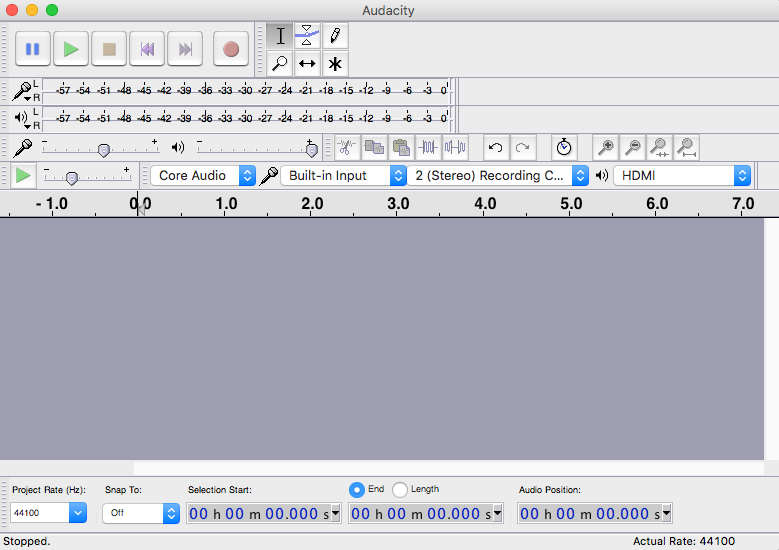This screenshot has height=550, width=779.
Task: Open the playback meter speaker menu
Action: coord(22,119)
